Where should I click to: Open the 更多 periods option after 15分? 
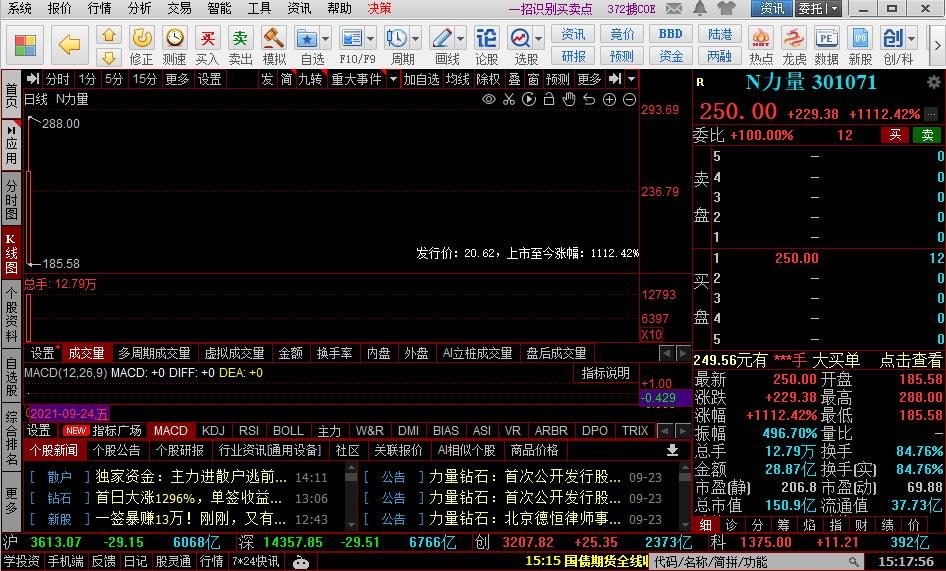tap(177, 79)
